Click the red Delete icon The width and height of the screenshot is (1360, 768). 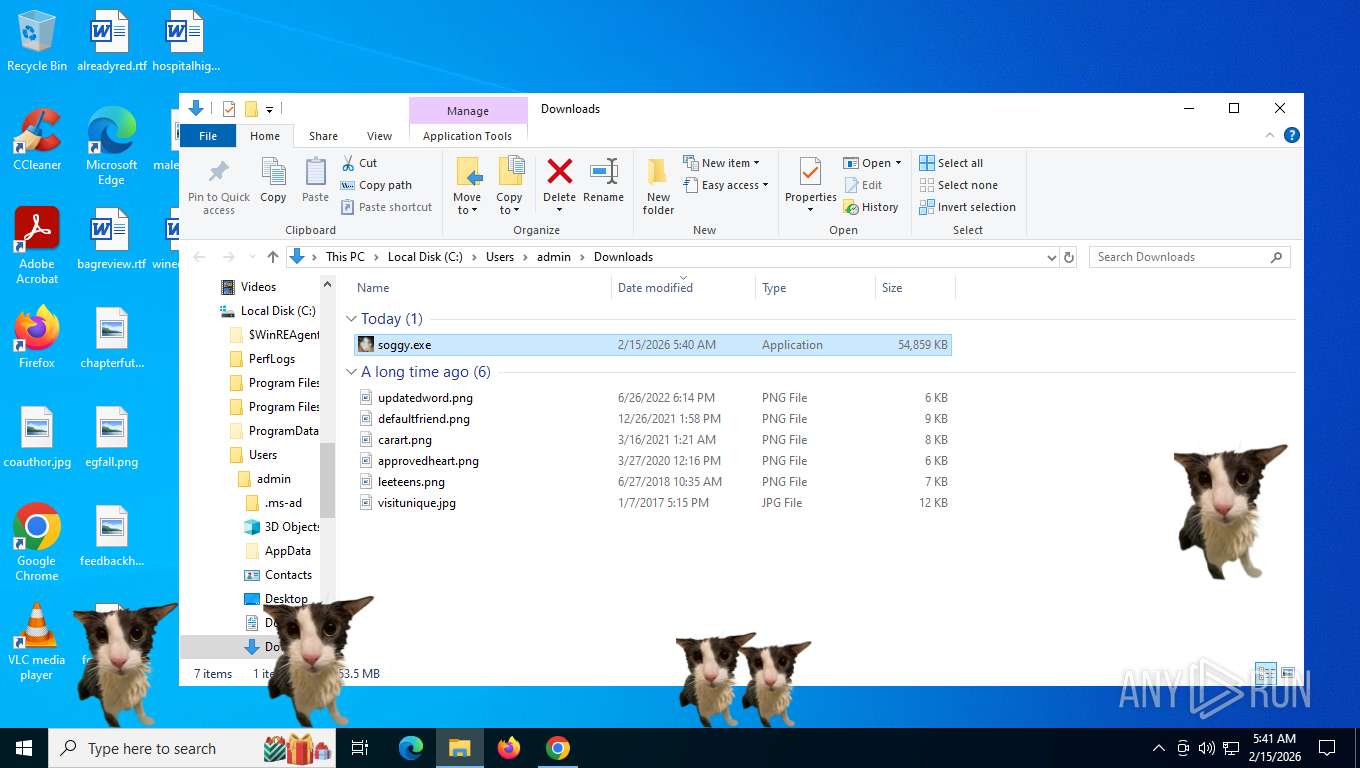coord(559,172)
